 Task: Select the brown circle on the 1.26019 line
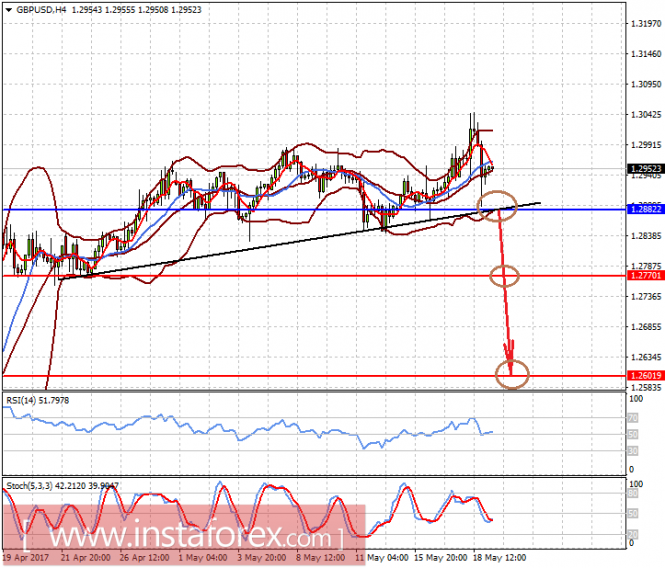[512, 375]
